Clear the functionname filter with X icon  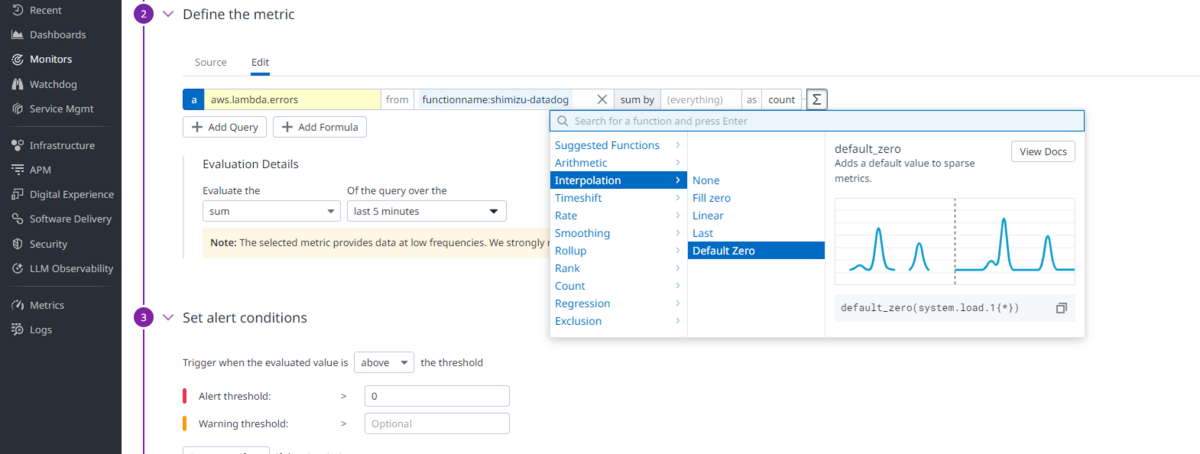pos(602,100)
